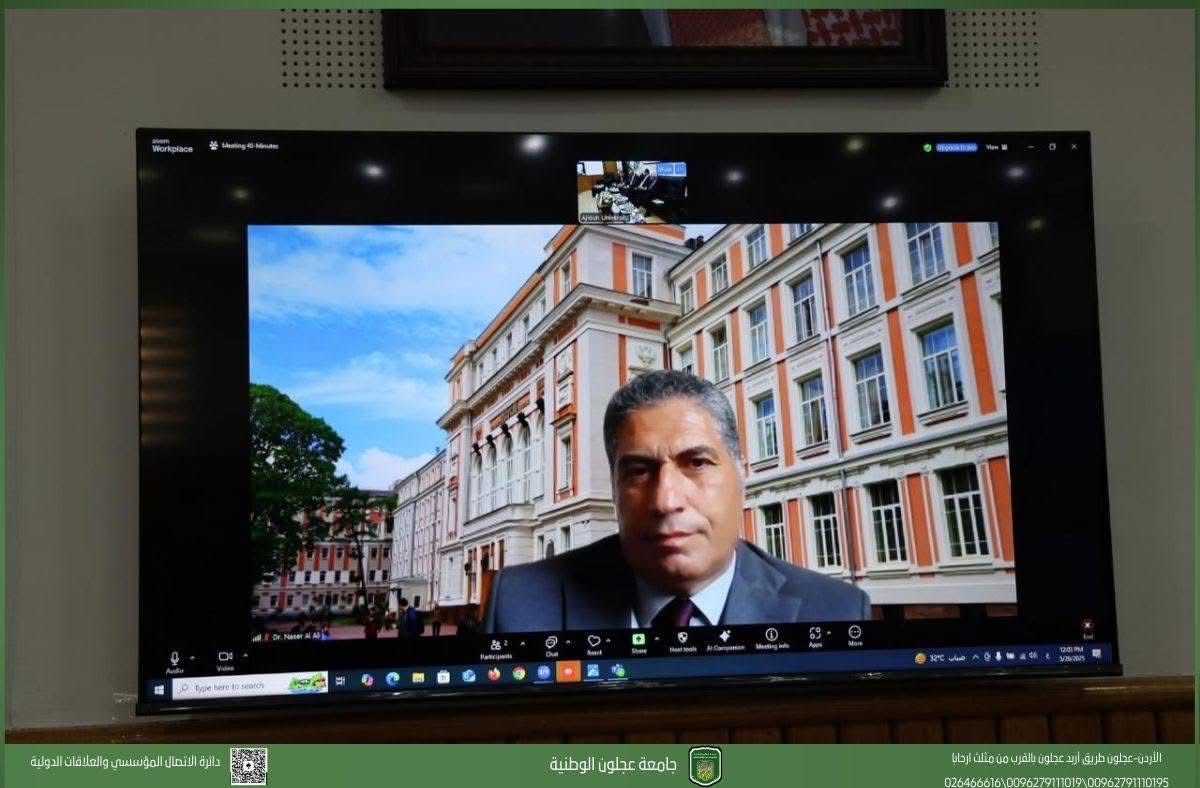Open the Chat panel
1200x788 pixels.
(x=551, y=642)
